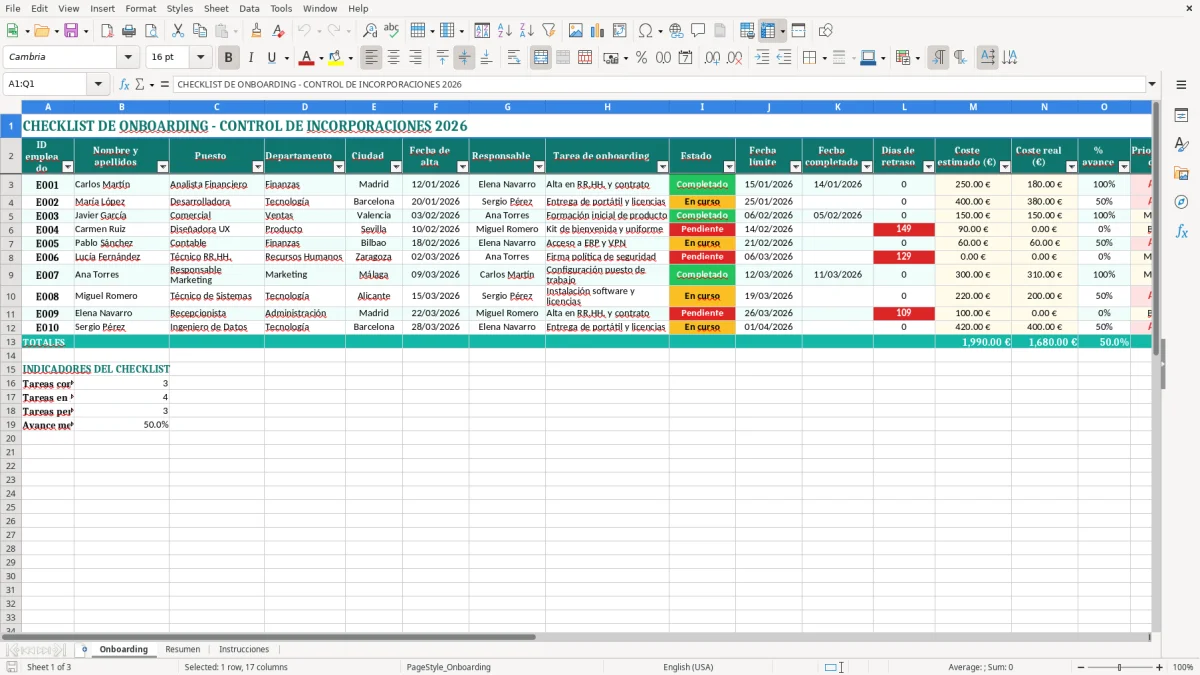Toggle Align Left

click(371, 58)
